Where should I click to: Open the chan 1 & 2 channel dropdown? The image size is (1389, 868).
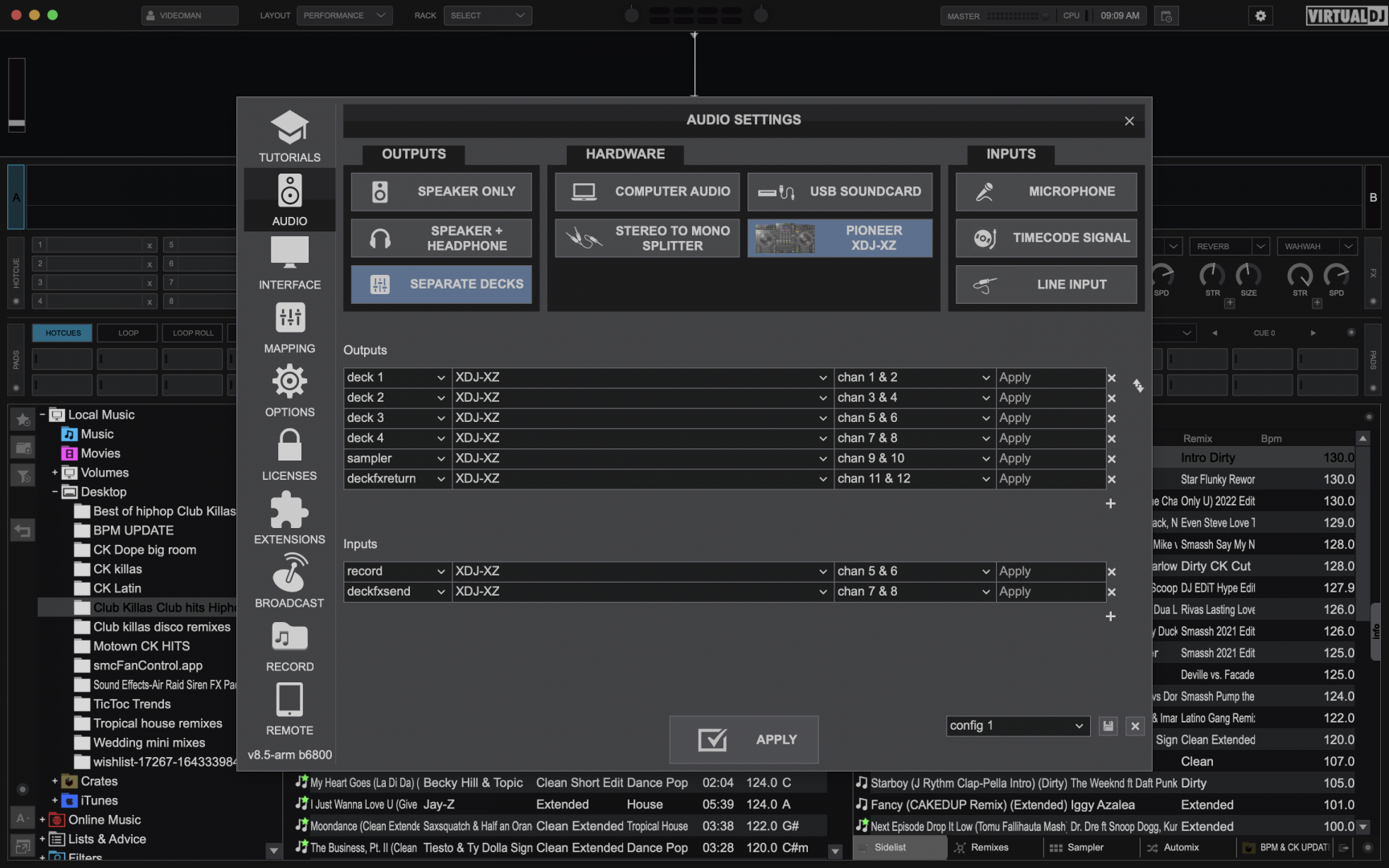(x=914, y=378)
